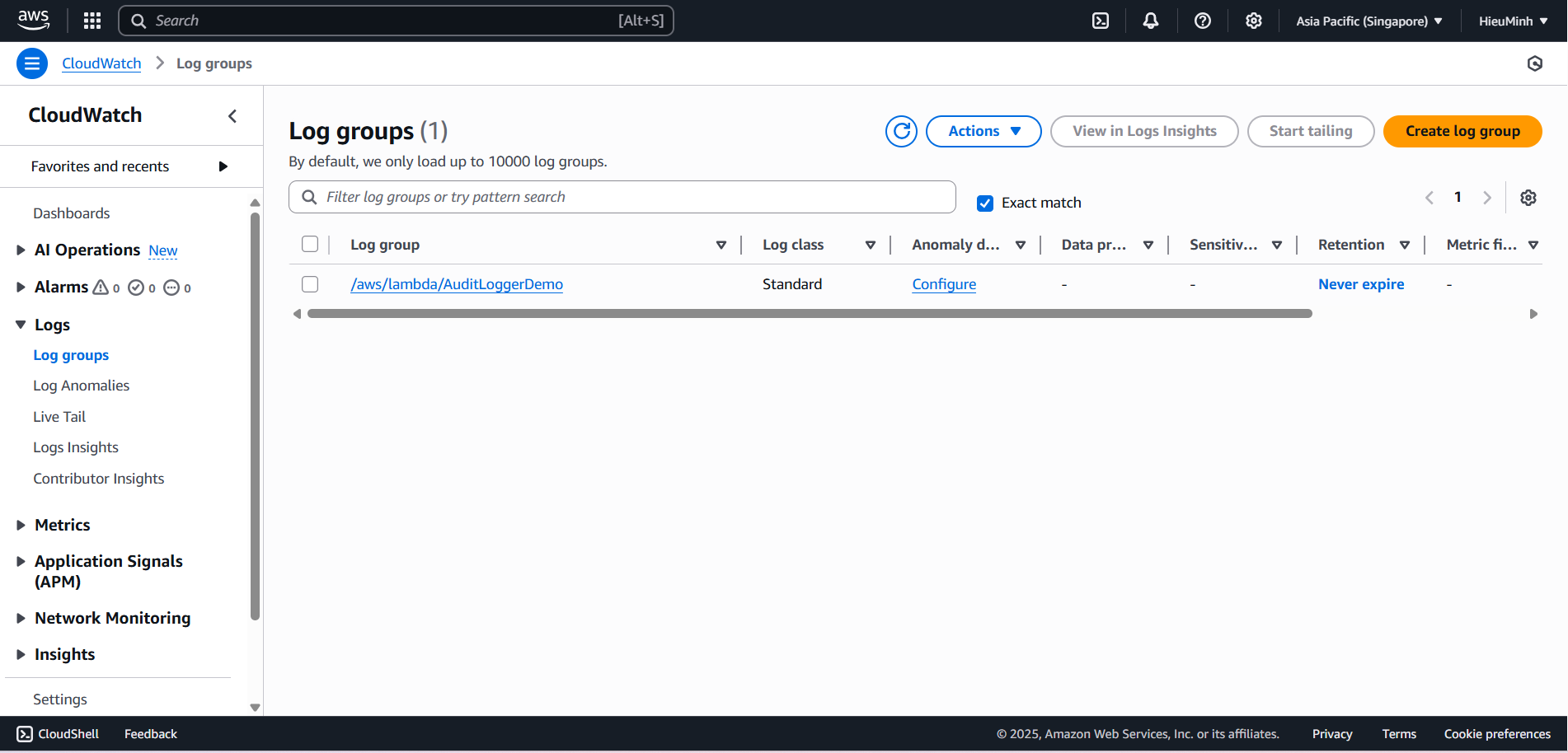Viewport: 1568px width, 753px height.
Task: Click the AWS logo home icon
Action: pos(33,21)
